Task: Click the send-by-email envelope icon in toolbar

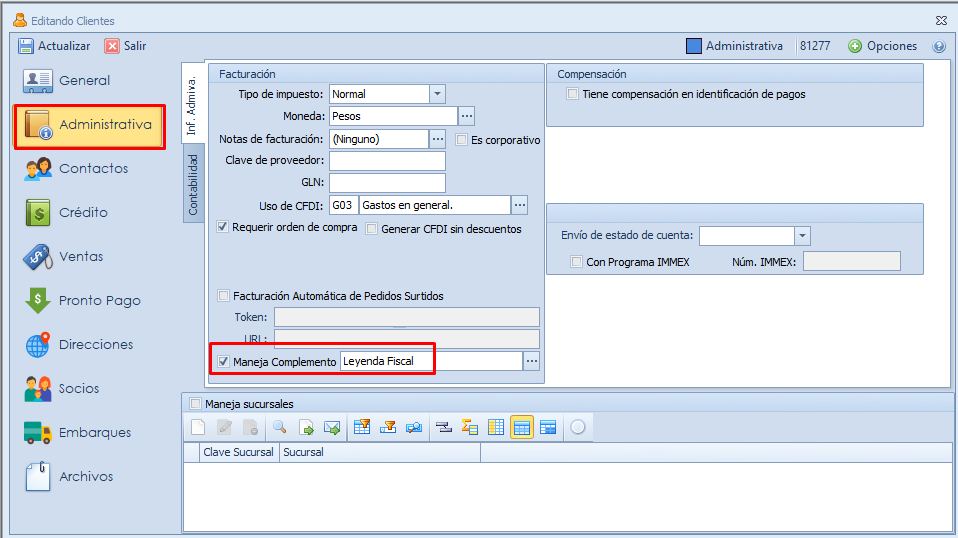Action: point(333,428)
